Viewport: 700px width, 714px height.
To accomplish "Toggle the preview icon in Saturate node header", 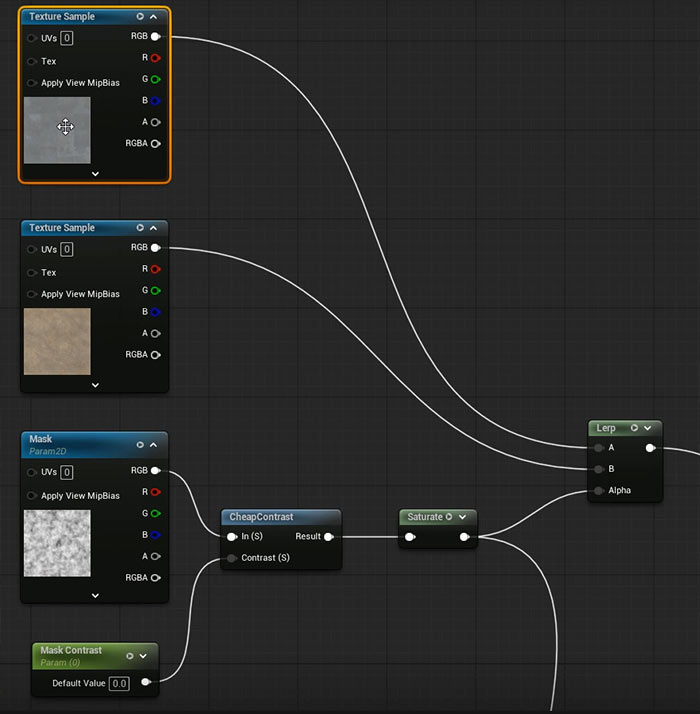I will click(x=449, y=517).
